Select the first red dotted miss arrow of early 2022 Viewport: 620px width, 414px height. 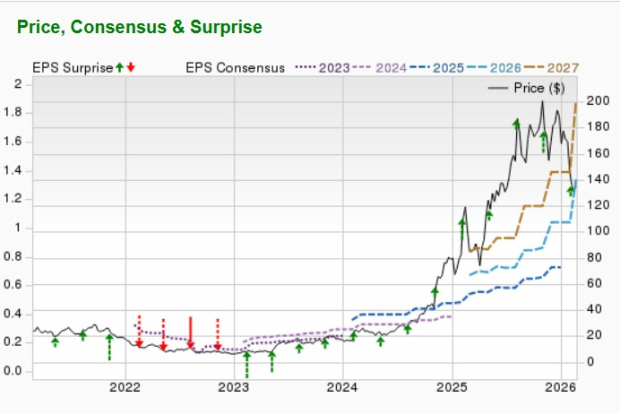pos(139,331)
